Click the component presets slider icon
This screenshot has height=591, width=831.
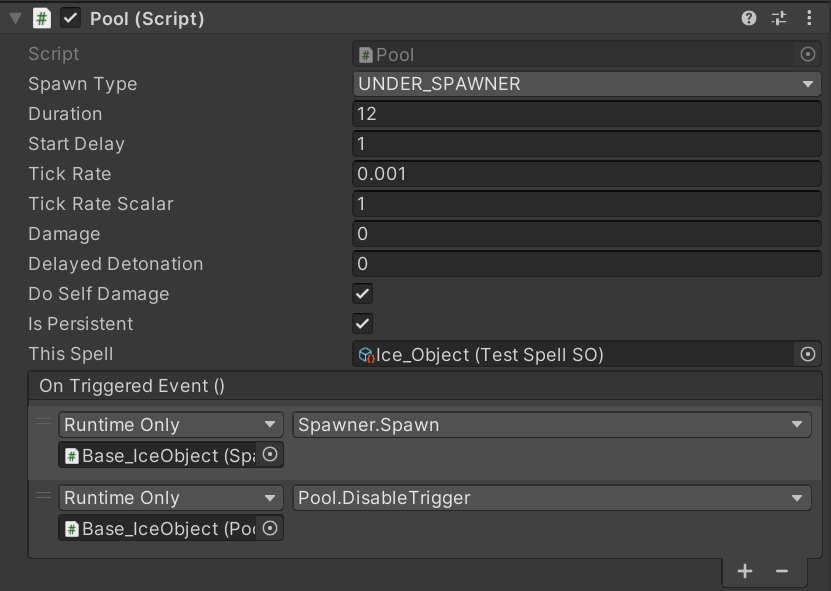[x=779, y=18]
